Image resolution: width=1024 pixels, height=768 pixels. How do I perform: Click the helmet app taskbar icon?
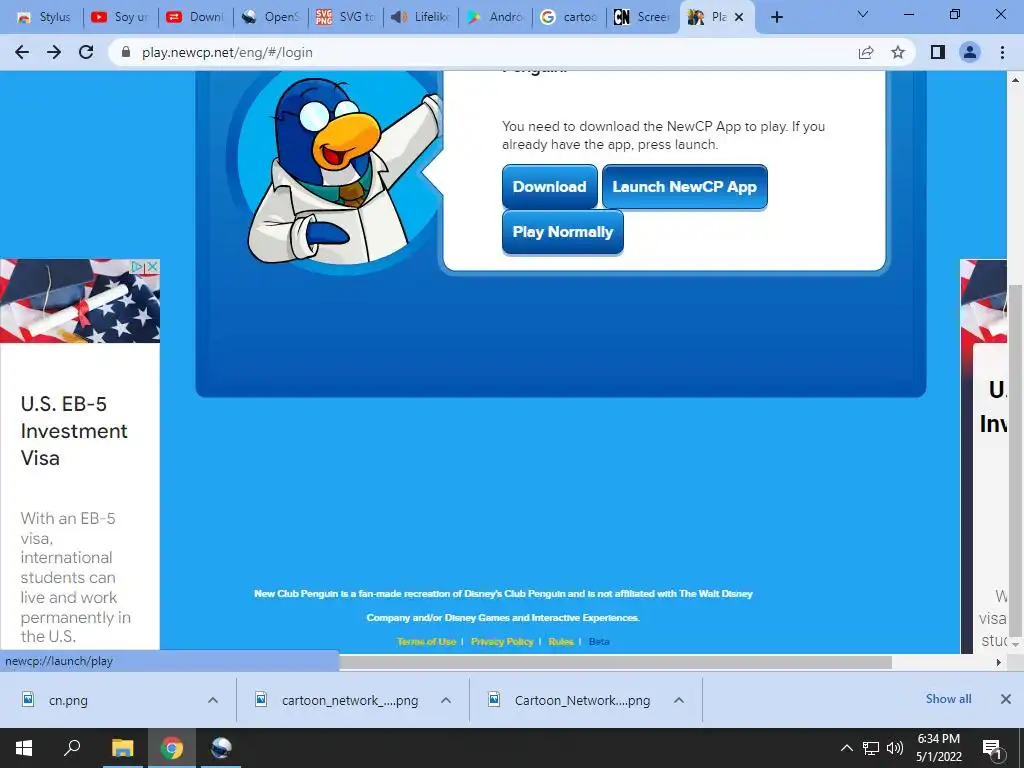pos(221,748)
